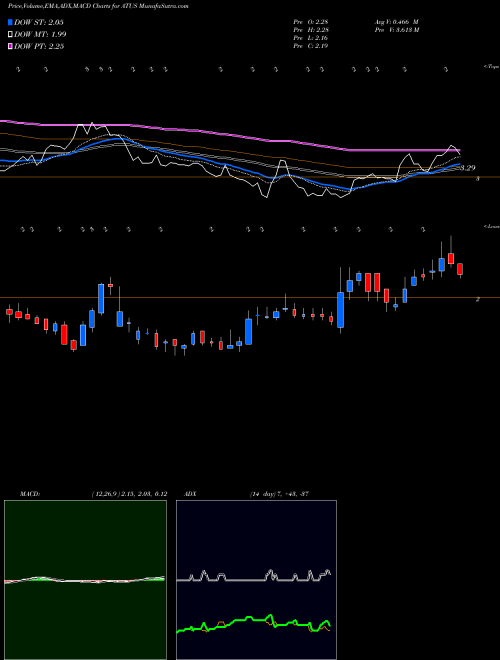
Task: Click the MACD panel title
Action: [x=30, y=494]
